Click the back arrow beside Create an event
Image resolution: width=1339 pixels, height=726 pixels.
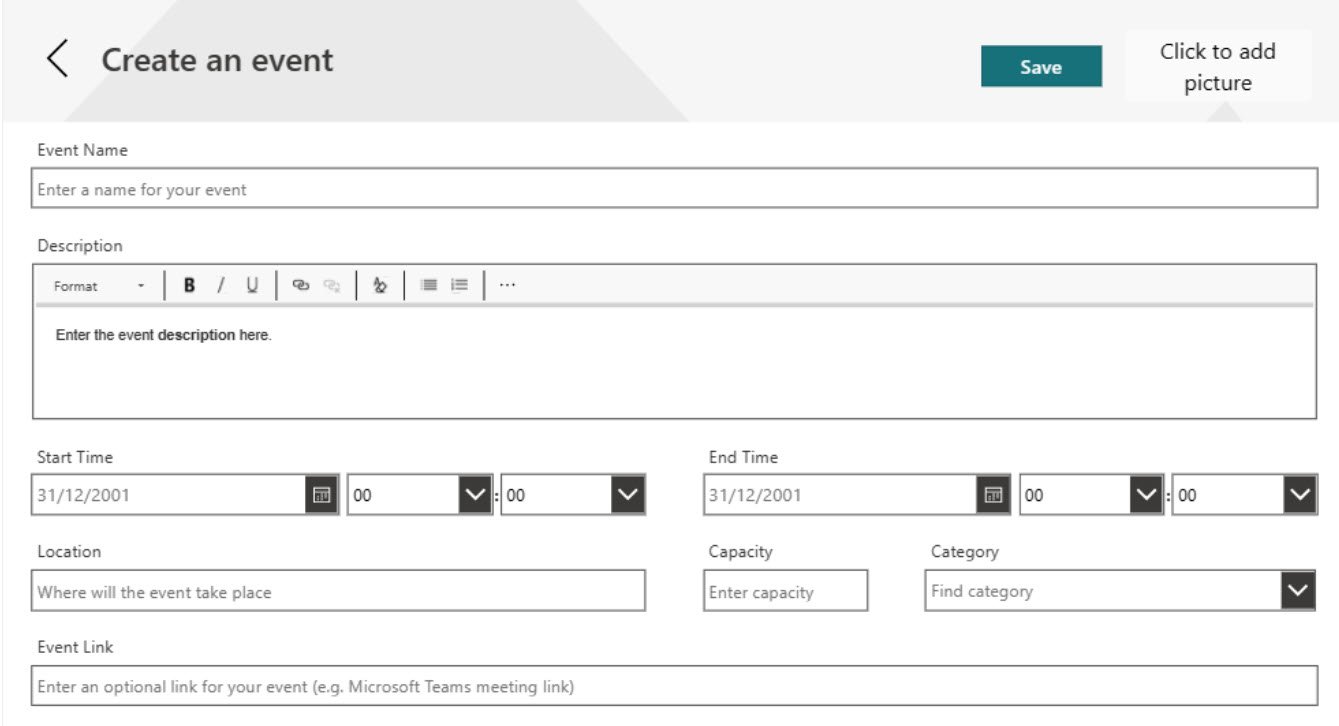(58, 60)
